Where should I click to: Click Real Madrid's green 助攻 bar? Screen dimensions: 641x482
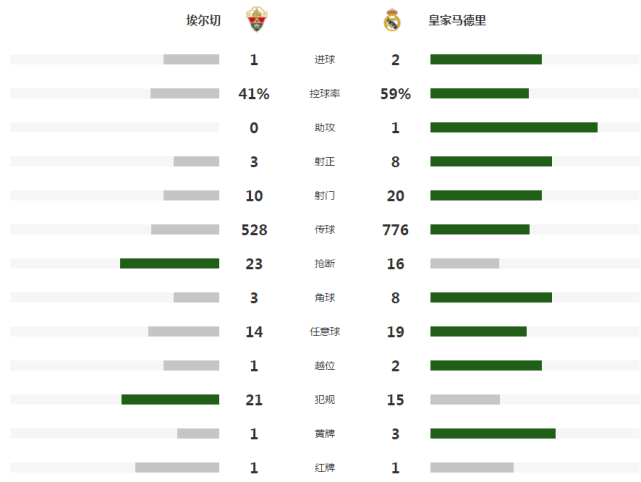(x=513, y=127)
